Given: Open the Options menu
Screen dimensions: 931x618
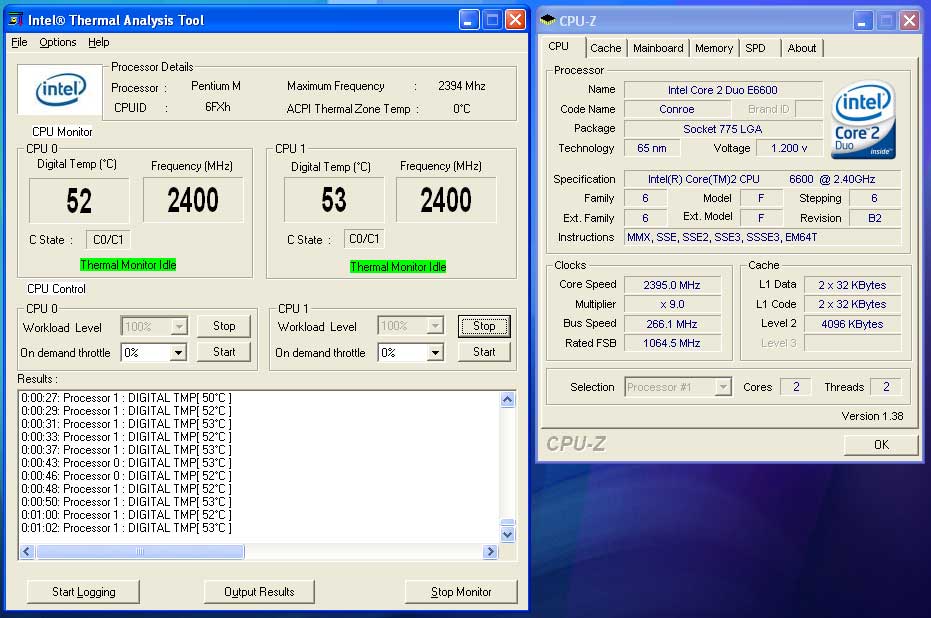Looking at the screenshot, I should click(58, 42).
